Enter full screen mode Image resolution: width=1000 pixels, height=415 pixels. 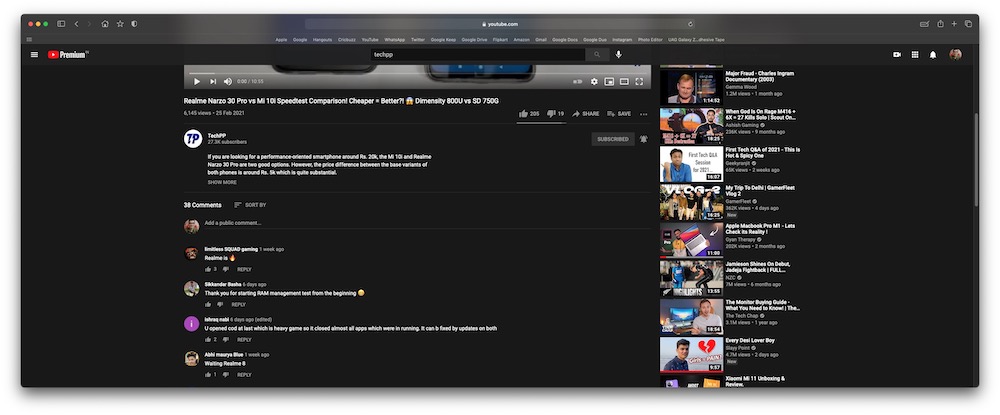tap(639, 82)
